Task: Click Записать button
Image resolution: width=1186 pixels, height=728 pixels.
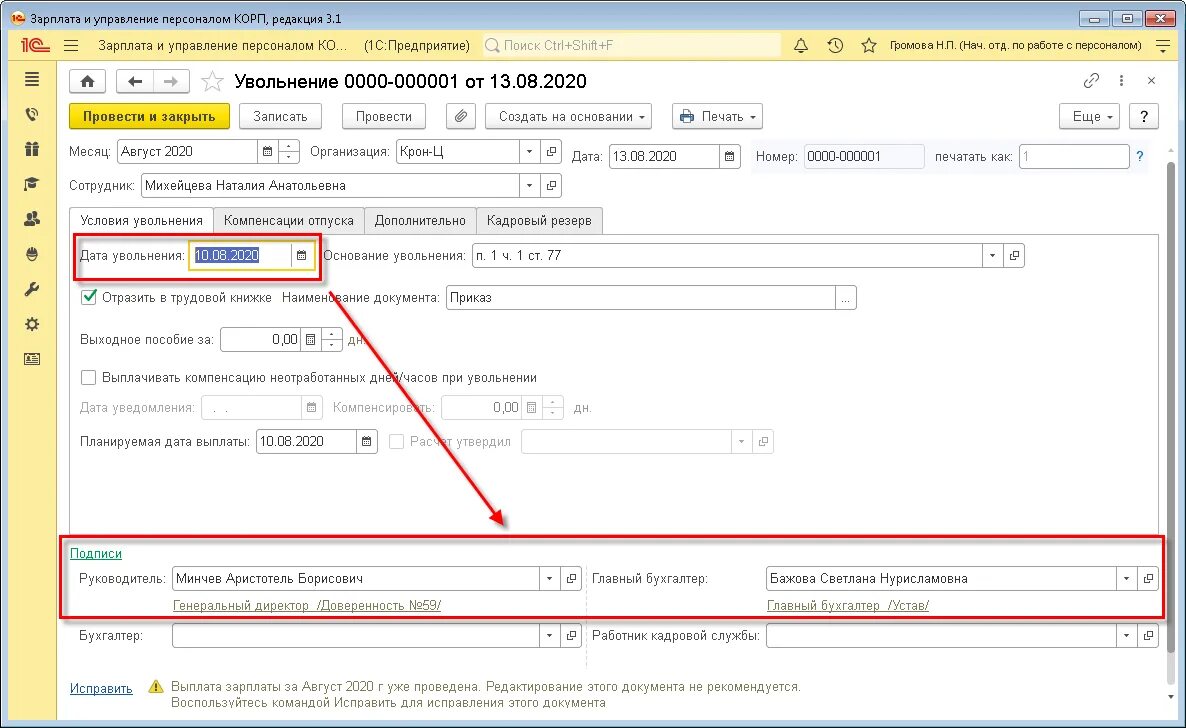Action: (x=280, y=117)
